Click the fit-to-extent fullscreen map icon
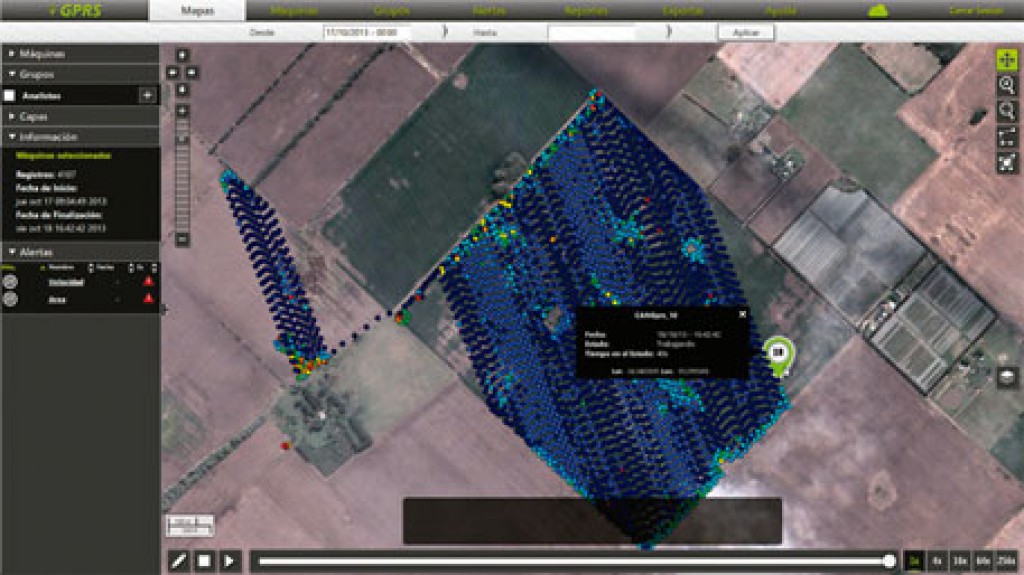This screenshot has height=575, width=1024. 1007,162
